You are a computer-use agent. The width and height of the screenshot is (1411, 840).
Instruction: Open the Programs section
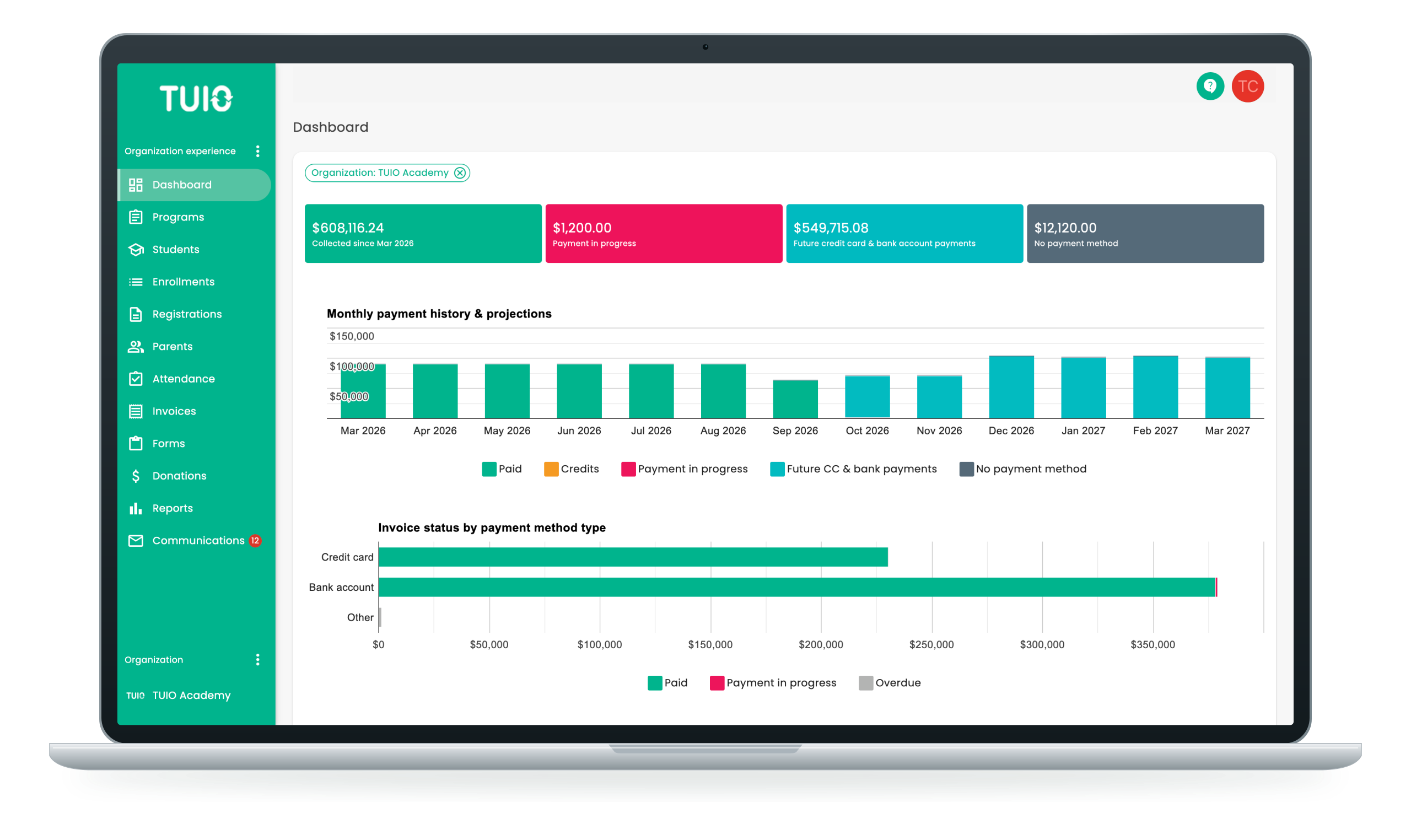coord(194,217)
